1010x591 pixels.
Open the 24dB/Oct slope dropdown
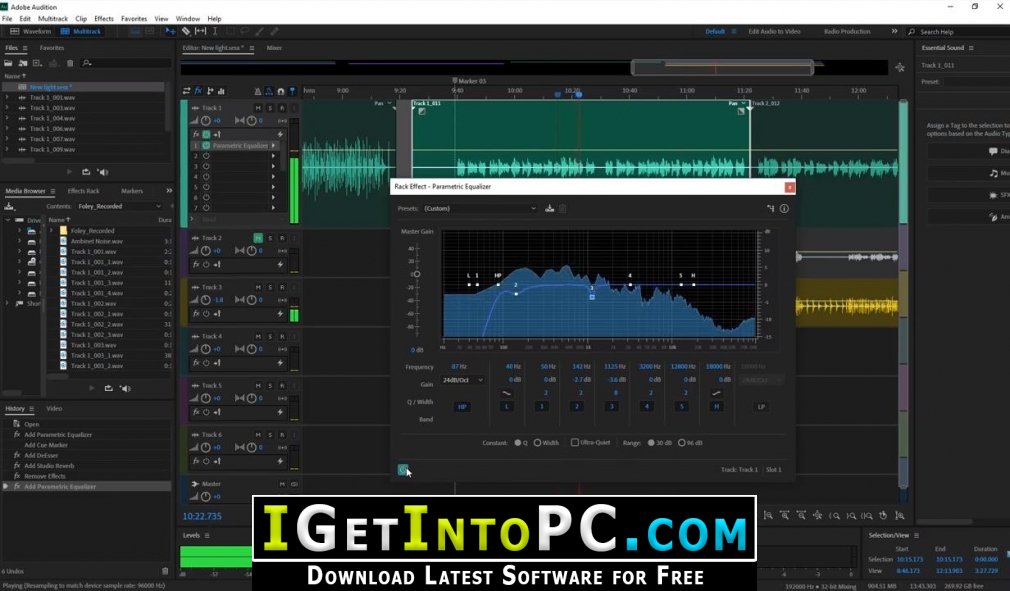pyautogui.click(x=462, y=380)
